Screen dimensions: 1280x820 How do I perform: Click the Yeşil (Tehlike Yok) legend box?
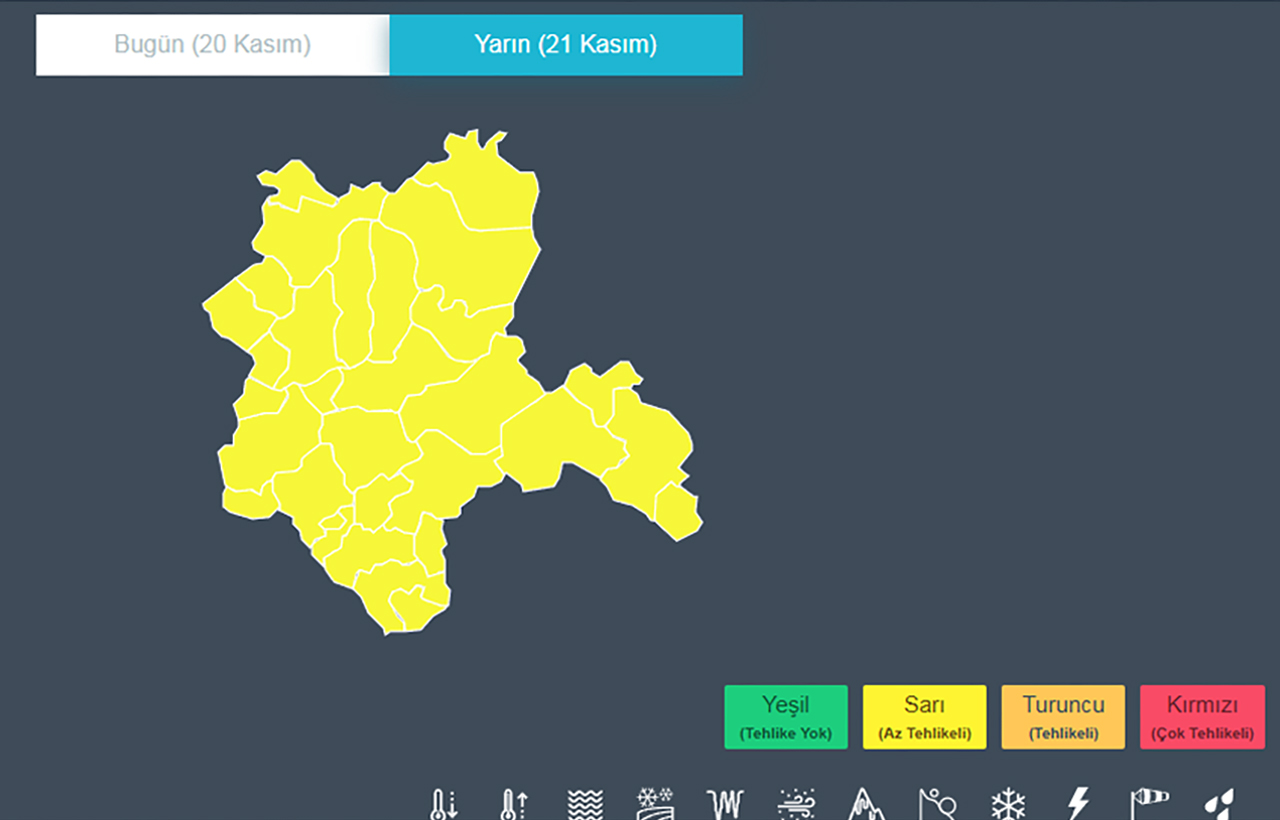tap(785, 717)
